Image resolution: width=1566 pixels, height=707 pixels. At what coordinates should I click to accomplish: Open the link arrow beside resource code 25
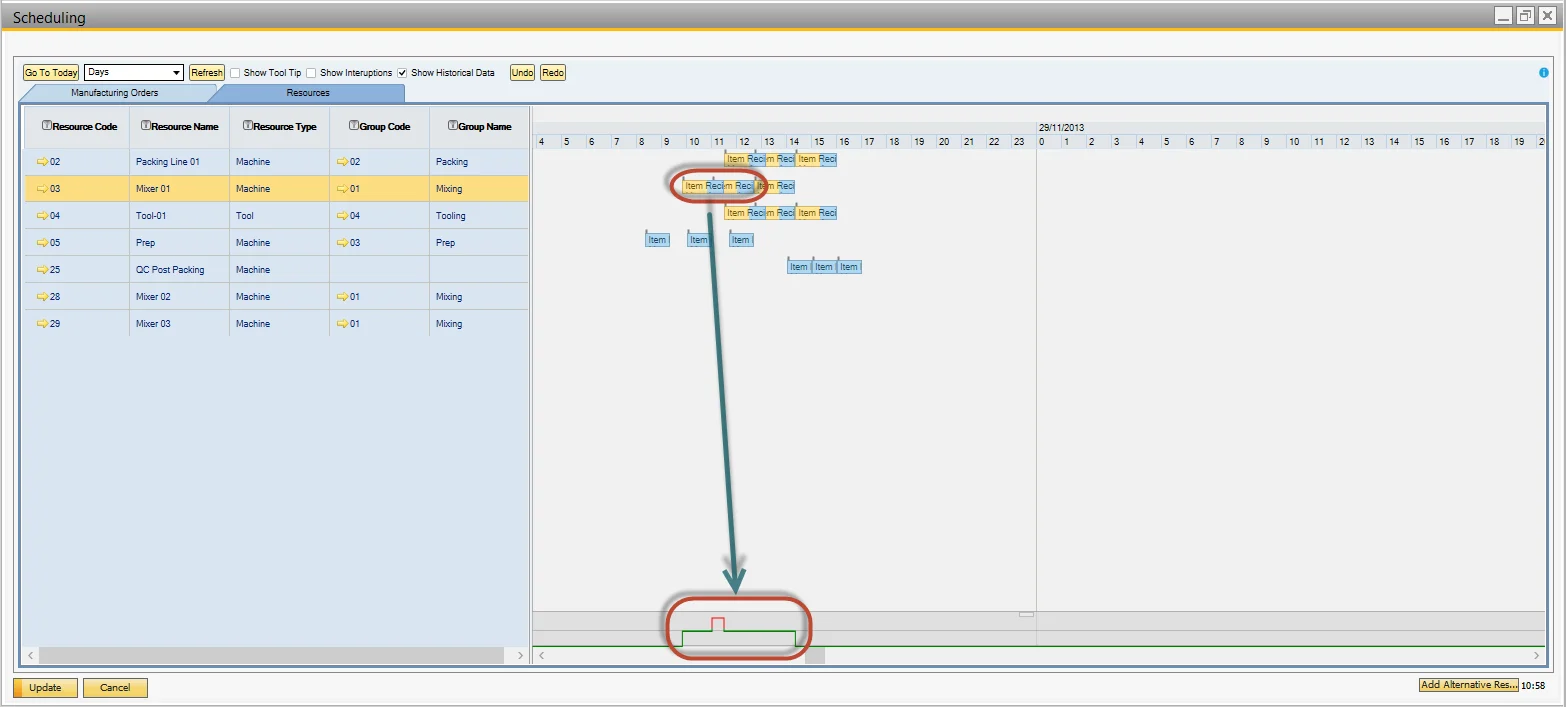pos(42,270)
